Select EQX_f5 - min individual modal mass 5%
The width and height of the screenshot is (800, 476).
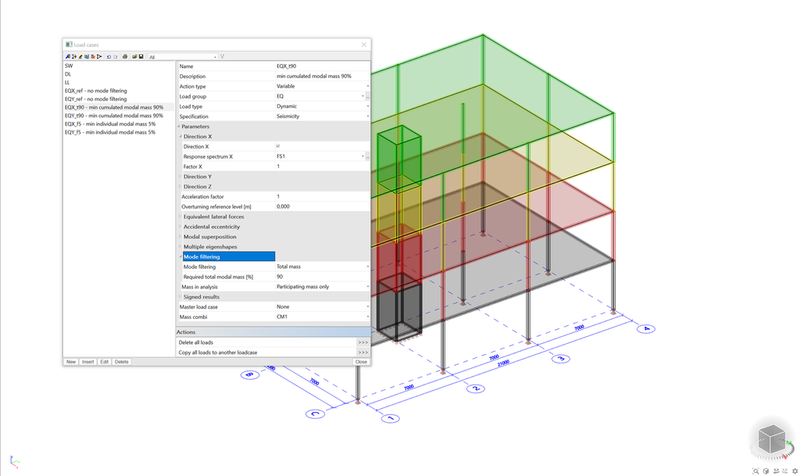[x=110, y=124]
